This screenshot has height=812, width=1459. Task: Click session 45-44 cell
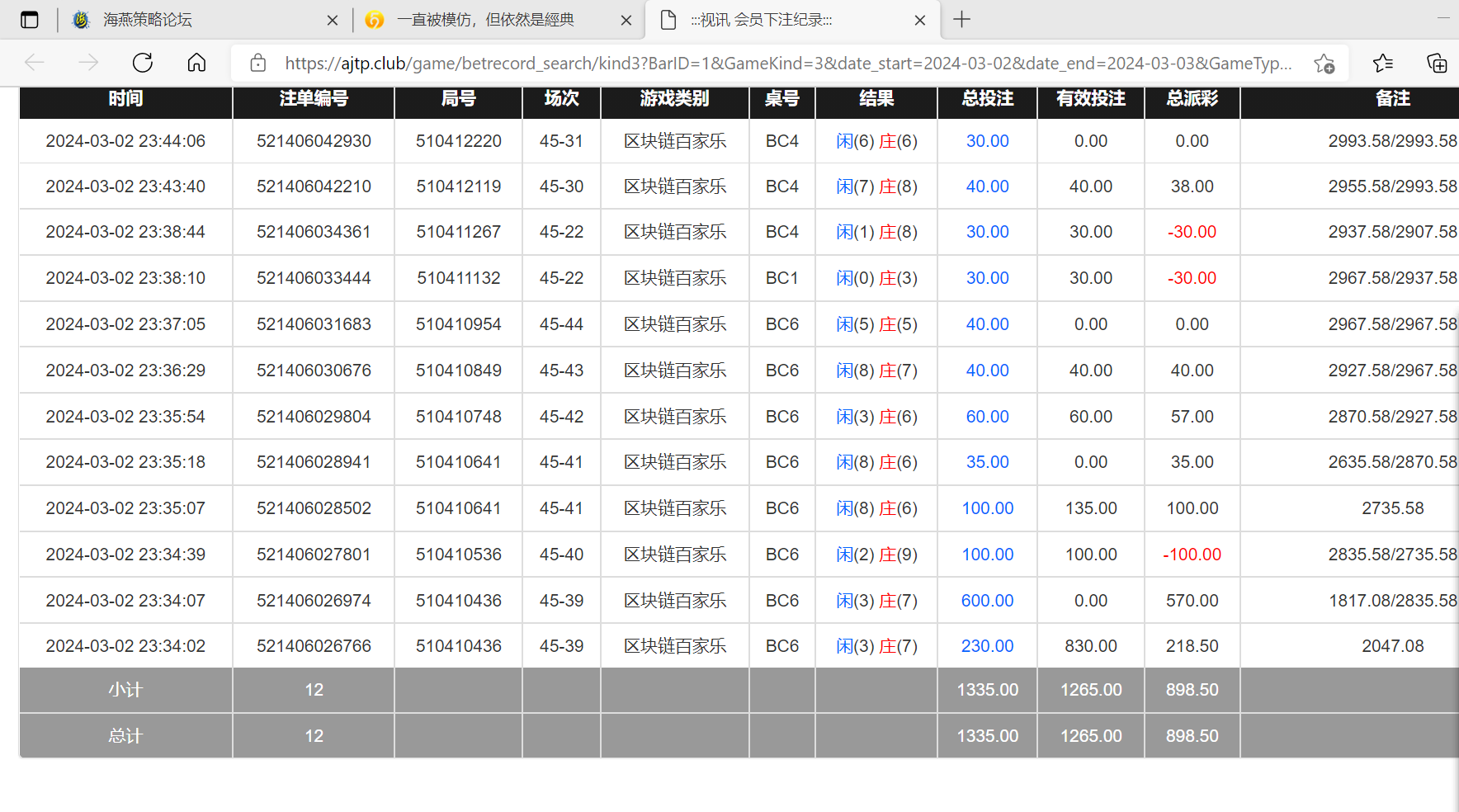click(x=561, y=324)
